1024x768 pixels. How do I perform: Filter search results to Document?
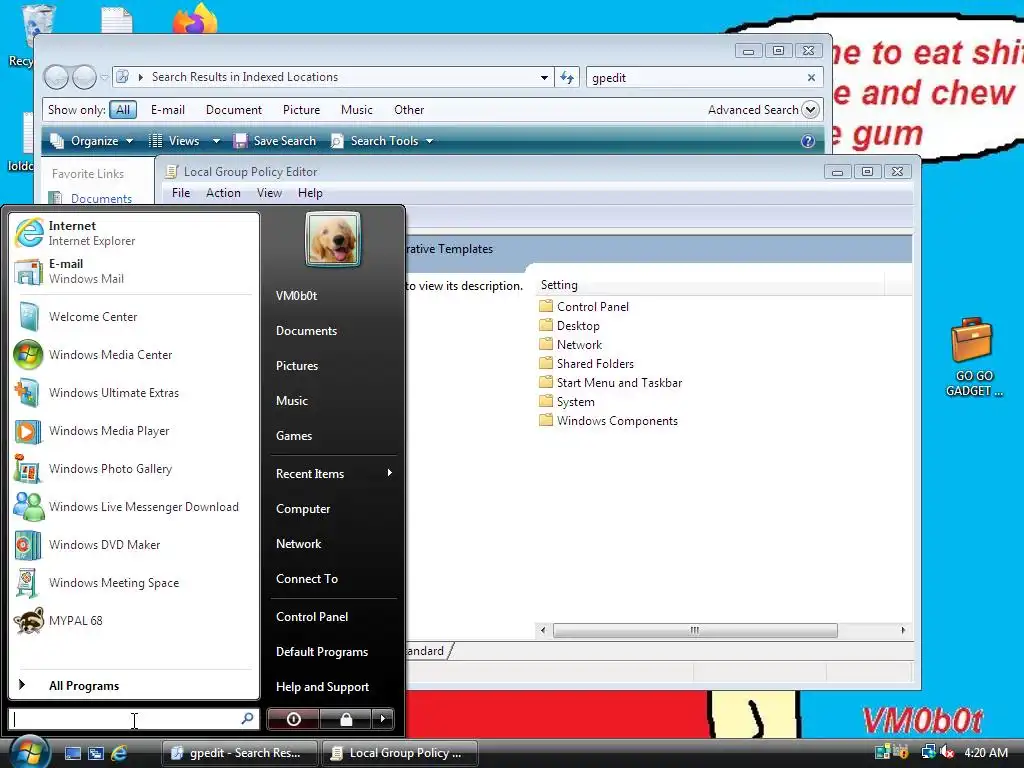click(234, 110)
